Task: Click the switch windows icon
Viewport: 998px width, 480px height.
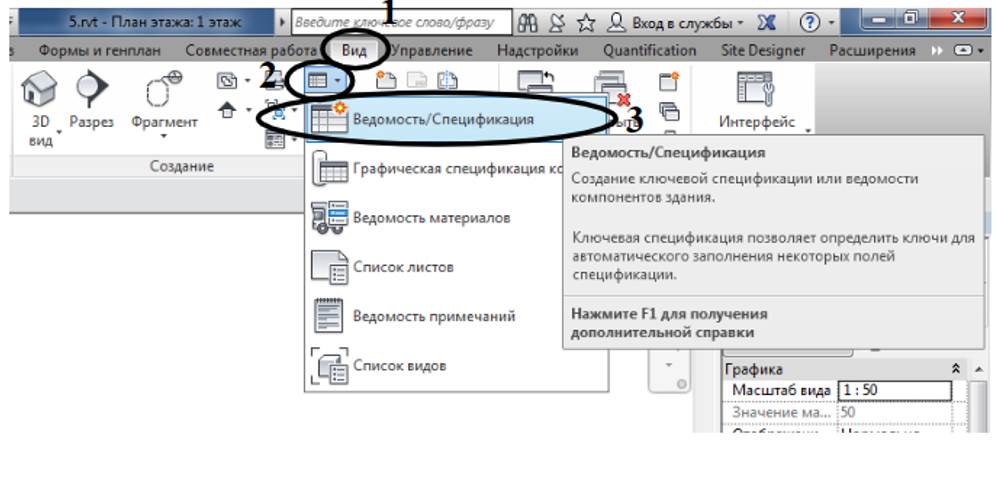Action: [536, 83]
